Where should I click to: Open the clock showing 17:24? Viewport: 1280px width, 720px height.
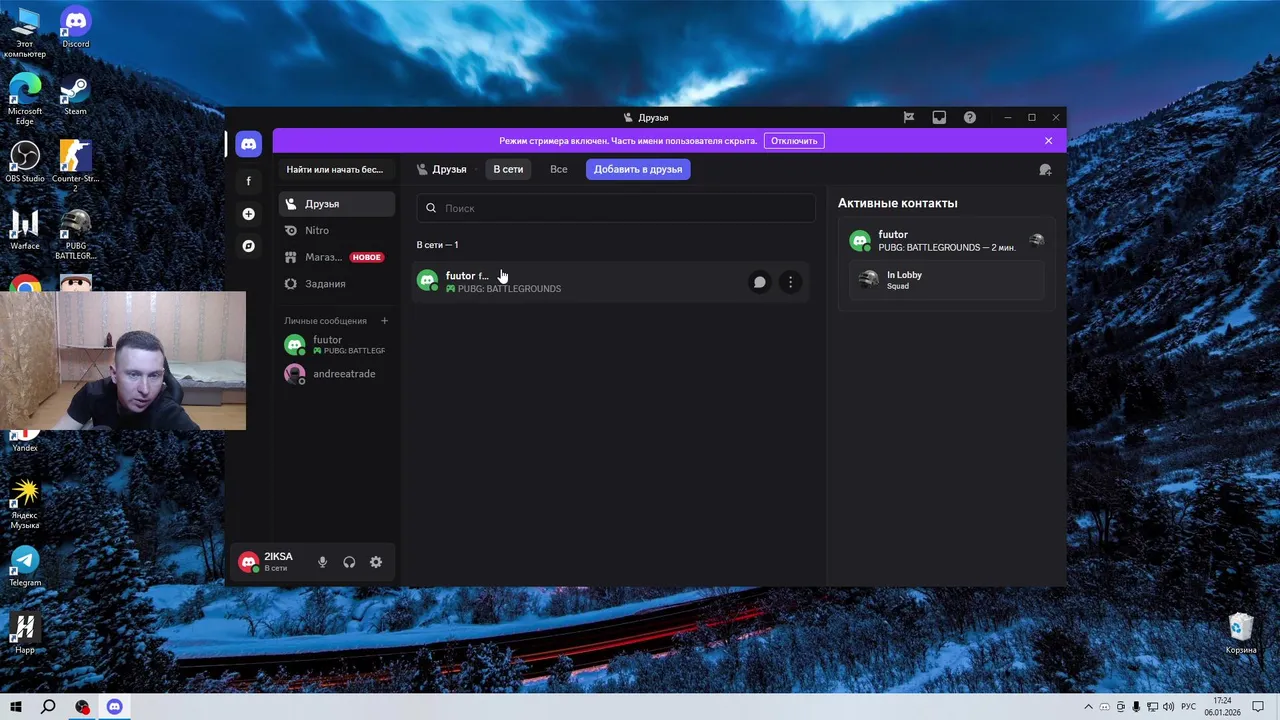coord(1222,707)
